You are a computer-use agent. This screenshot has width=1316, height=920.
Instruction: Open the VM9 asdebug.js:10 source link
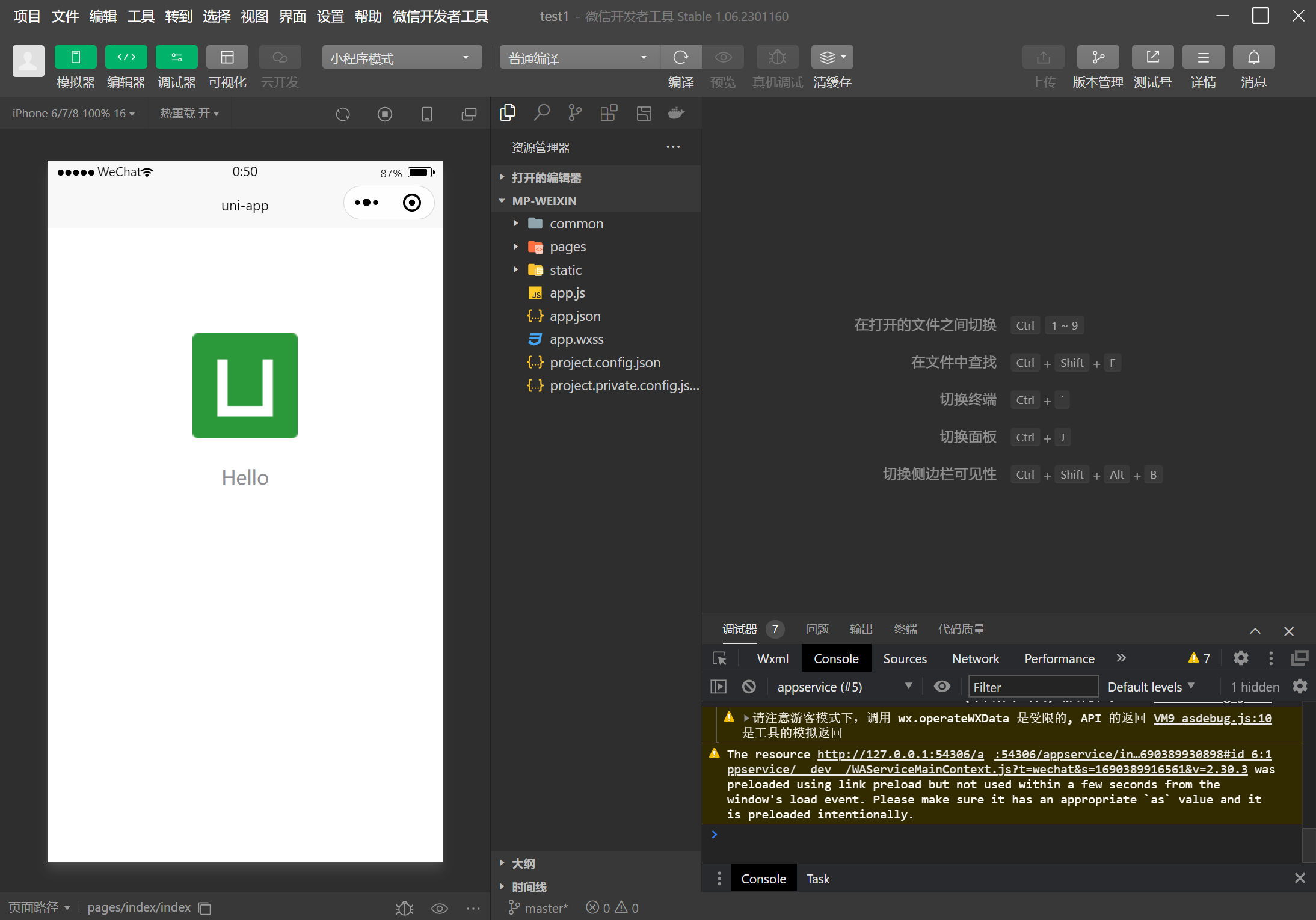click(x=1213, y=718)
